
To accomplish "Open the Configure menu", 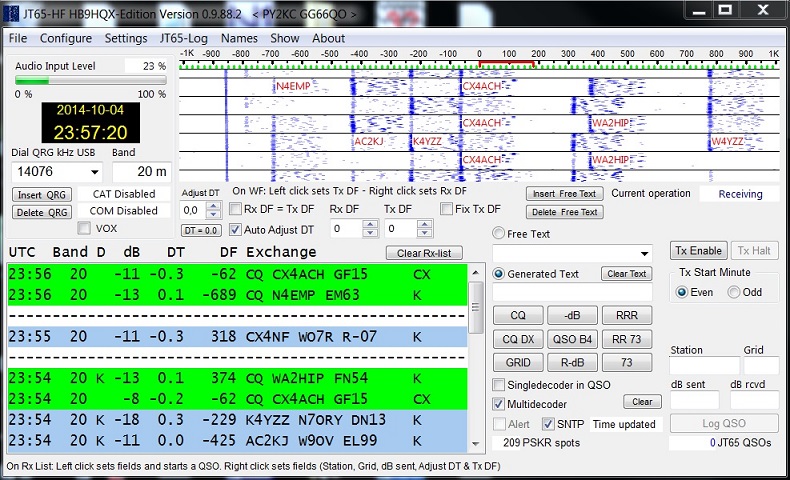I will coord(66,38).
